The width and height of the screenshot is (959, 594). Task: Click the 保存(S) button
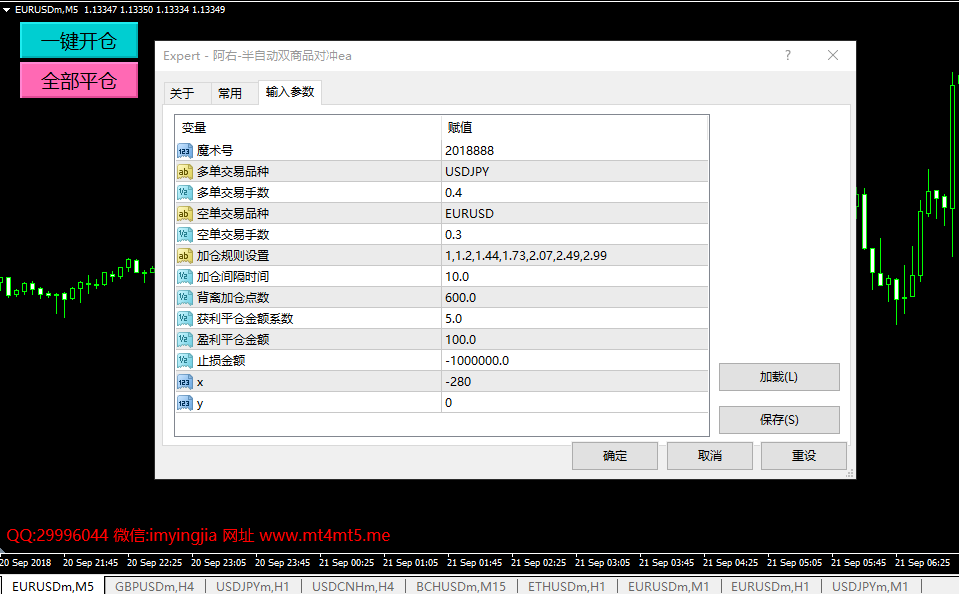(x=779, y=420)
